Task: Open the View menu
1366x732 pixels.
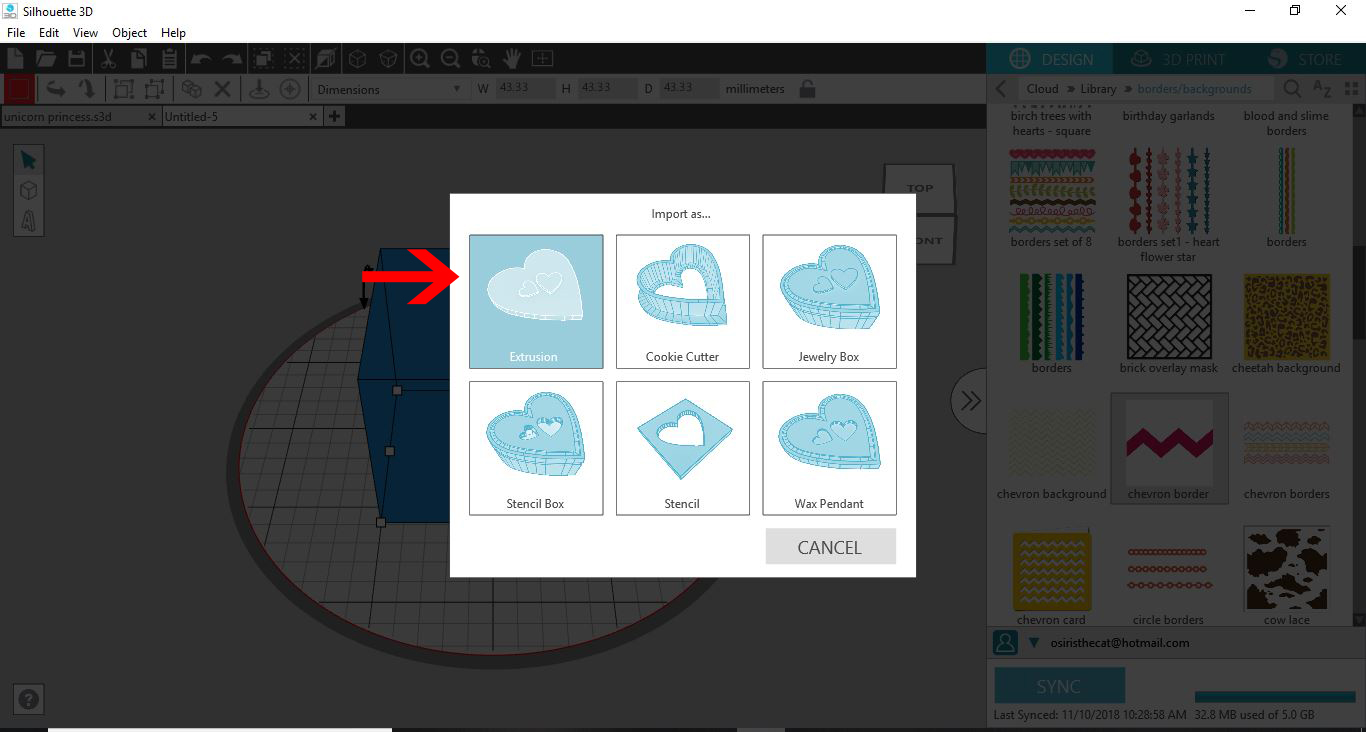Action: [x=85, y=33]
